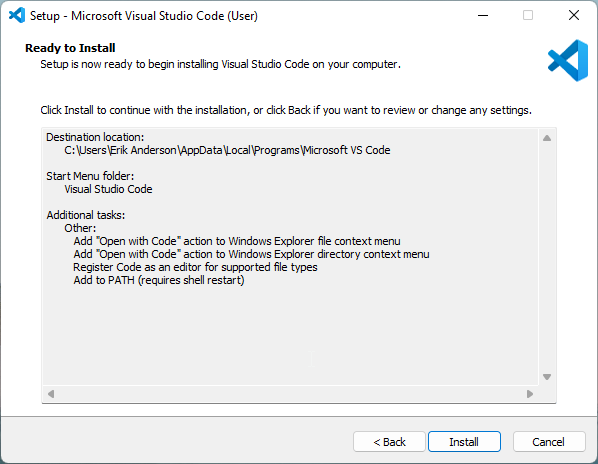Click the destination location path text
The image size is (598, 464).
(x=227, y=150)
